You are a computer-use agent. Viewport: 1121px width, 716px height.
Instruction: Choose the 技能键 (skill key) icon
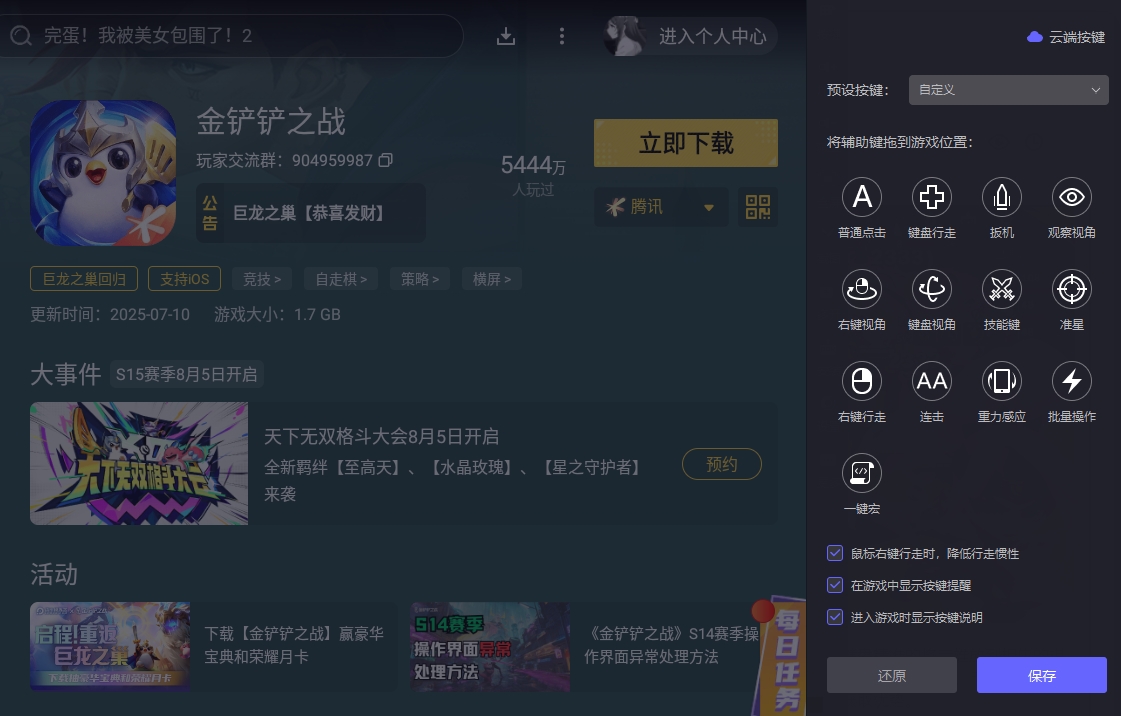pos(1002,289)
